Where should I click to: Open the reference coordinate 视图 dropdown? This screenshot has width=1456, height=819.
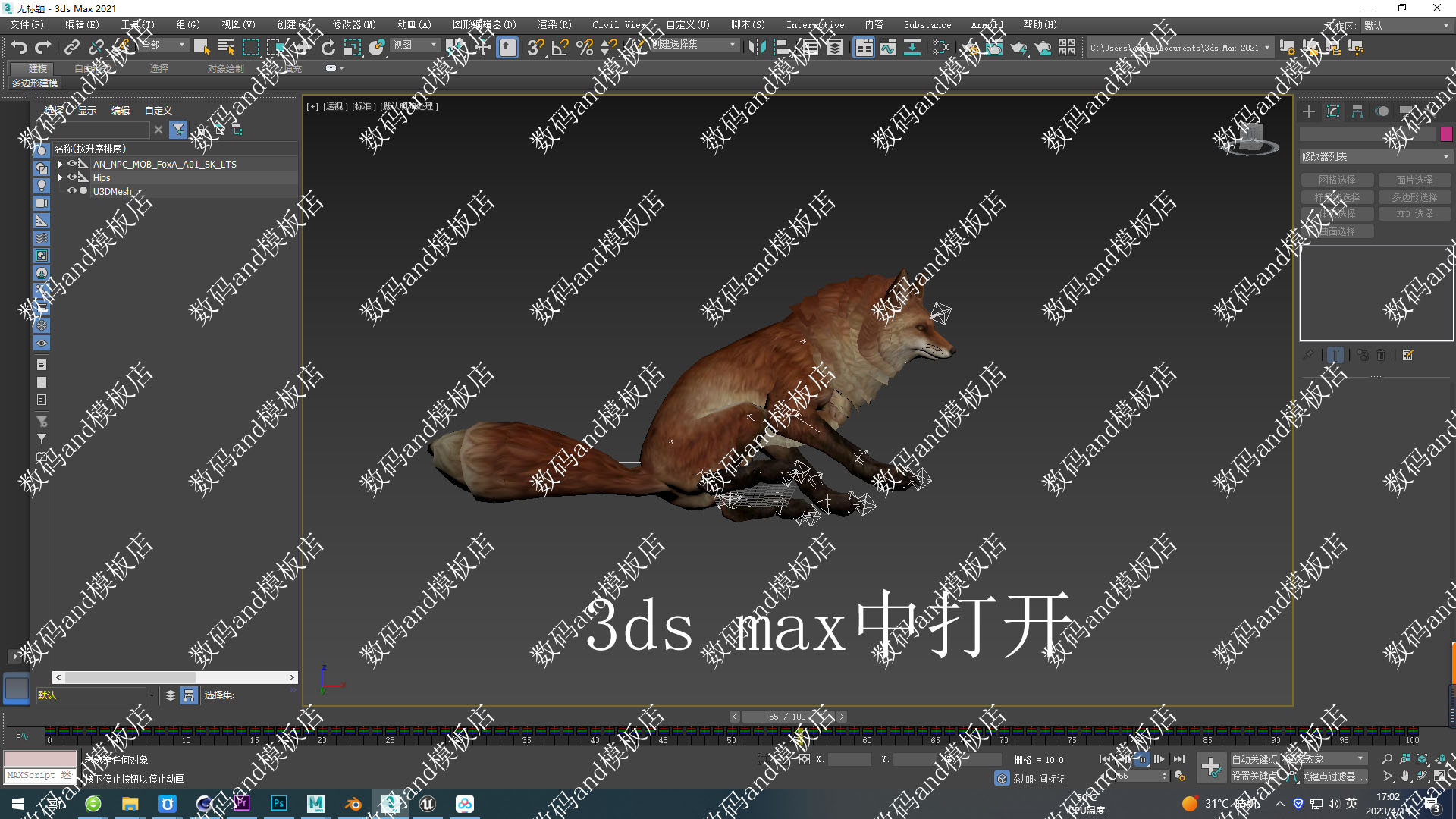click(415, 45)
